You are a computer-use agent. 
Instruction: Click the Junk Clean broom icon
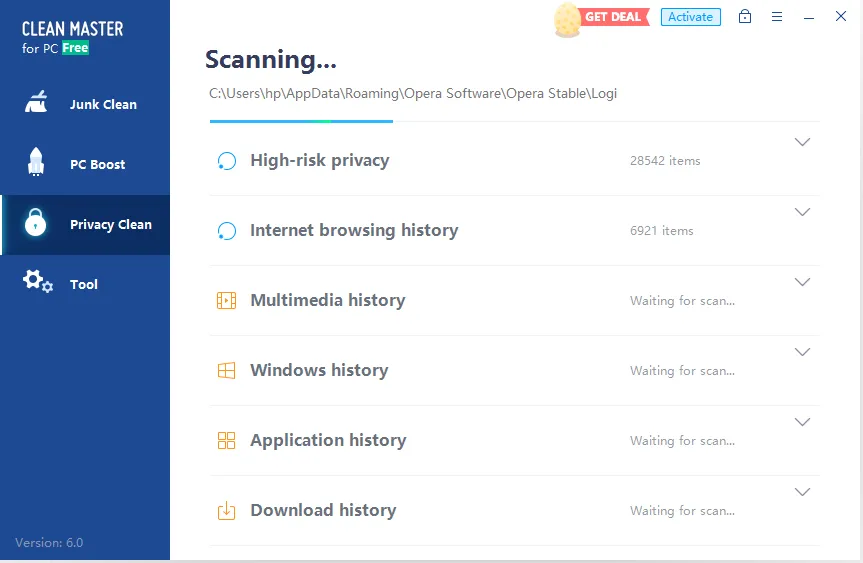(x=36, y=102)
